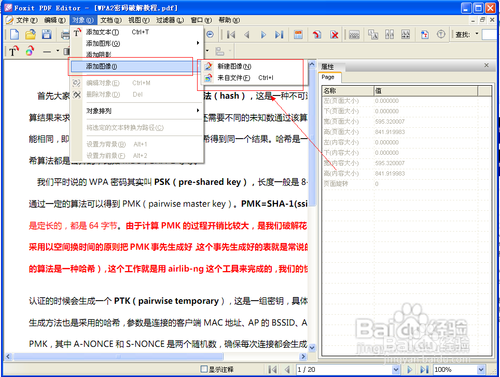Select the Add Text T tool in second toolbar

pyautogui.click(x=14, y=51)
